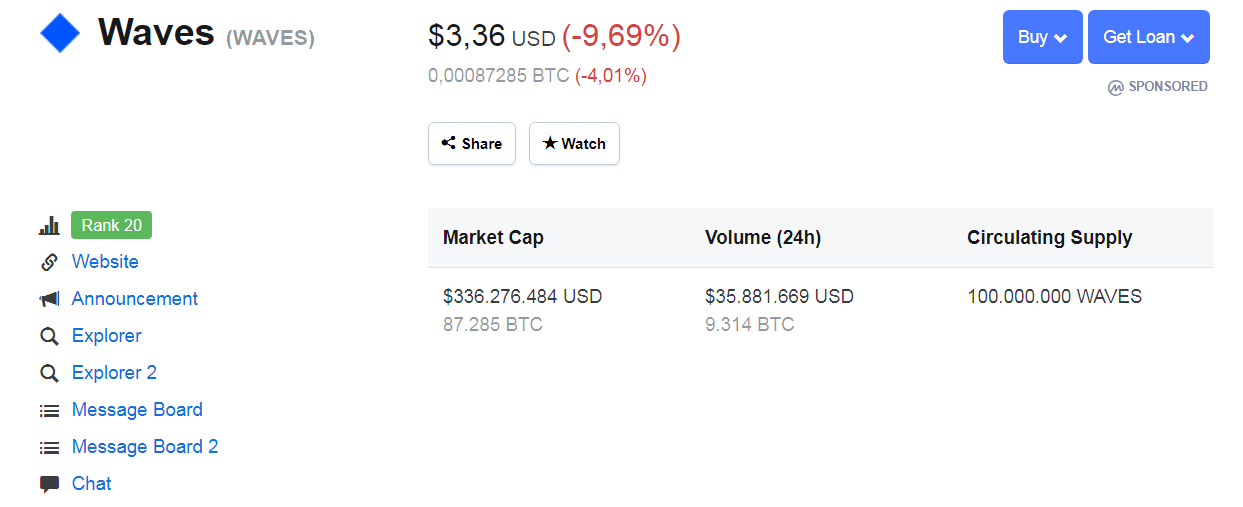Click the chain link icon beside Website
The width and height of the screenshot is (1243, 507).
(x=49, y=262)
